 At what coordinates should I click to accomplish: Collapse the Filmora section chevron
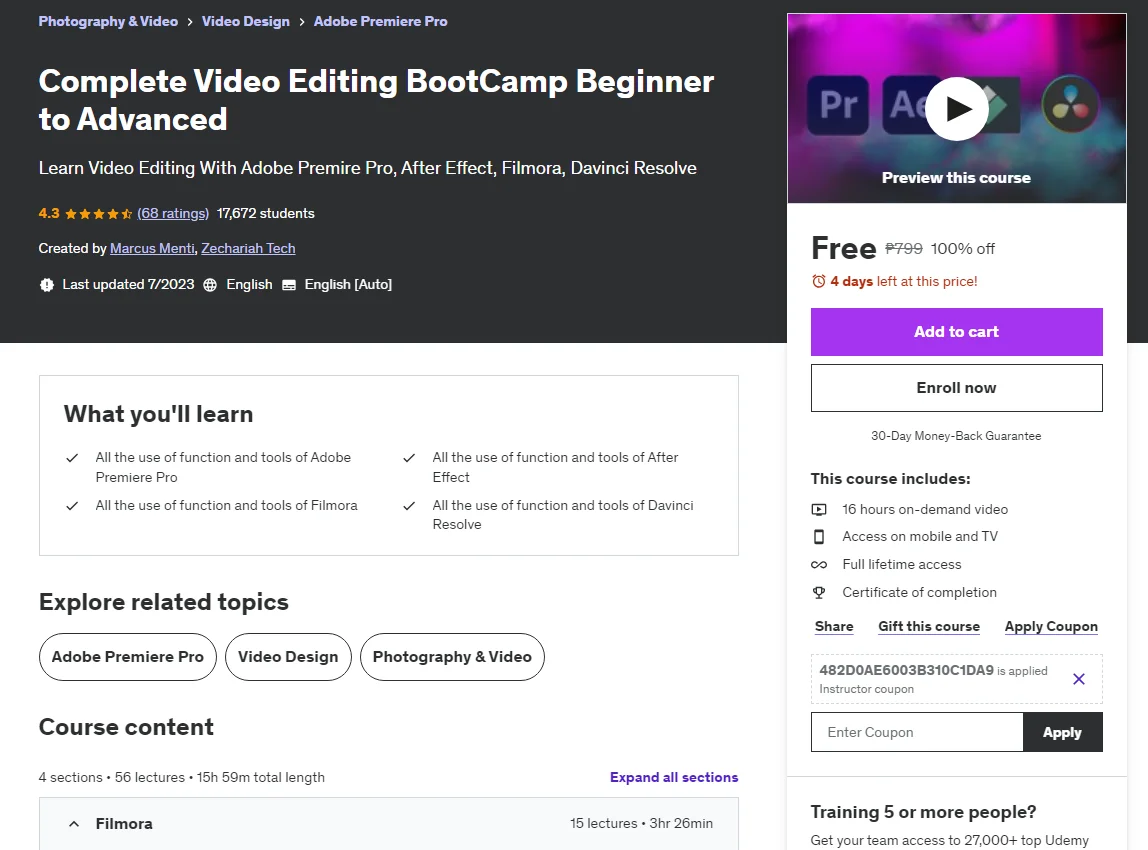[73, 824]
